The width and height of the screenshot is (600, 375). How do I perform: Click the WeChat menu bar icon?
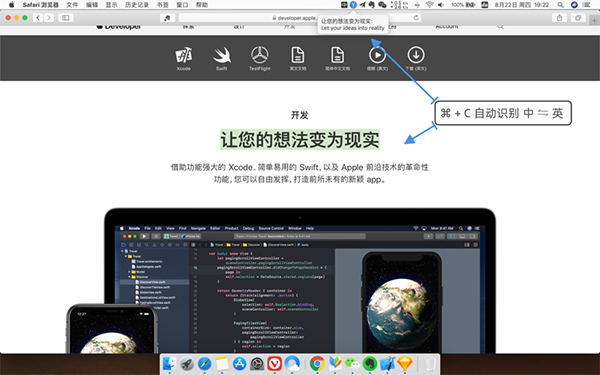(x=382, y=5)
